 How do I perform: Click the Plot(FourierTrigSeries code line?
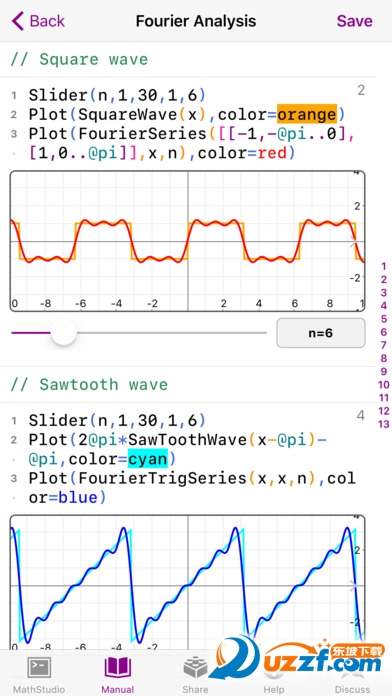192,488
